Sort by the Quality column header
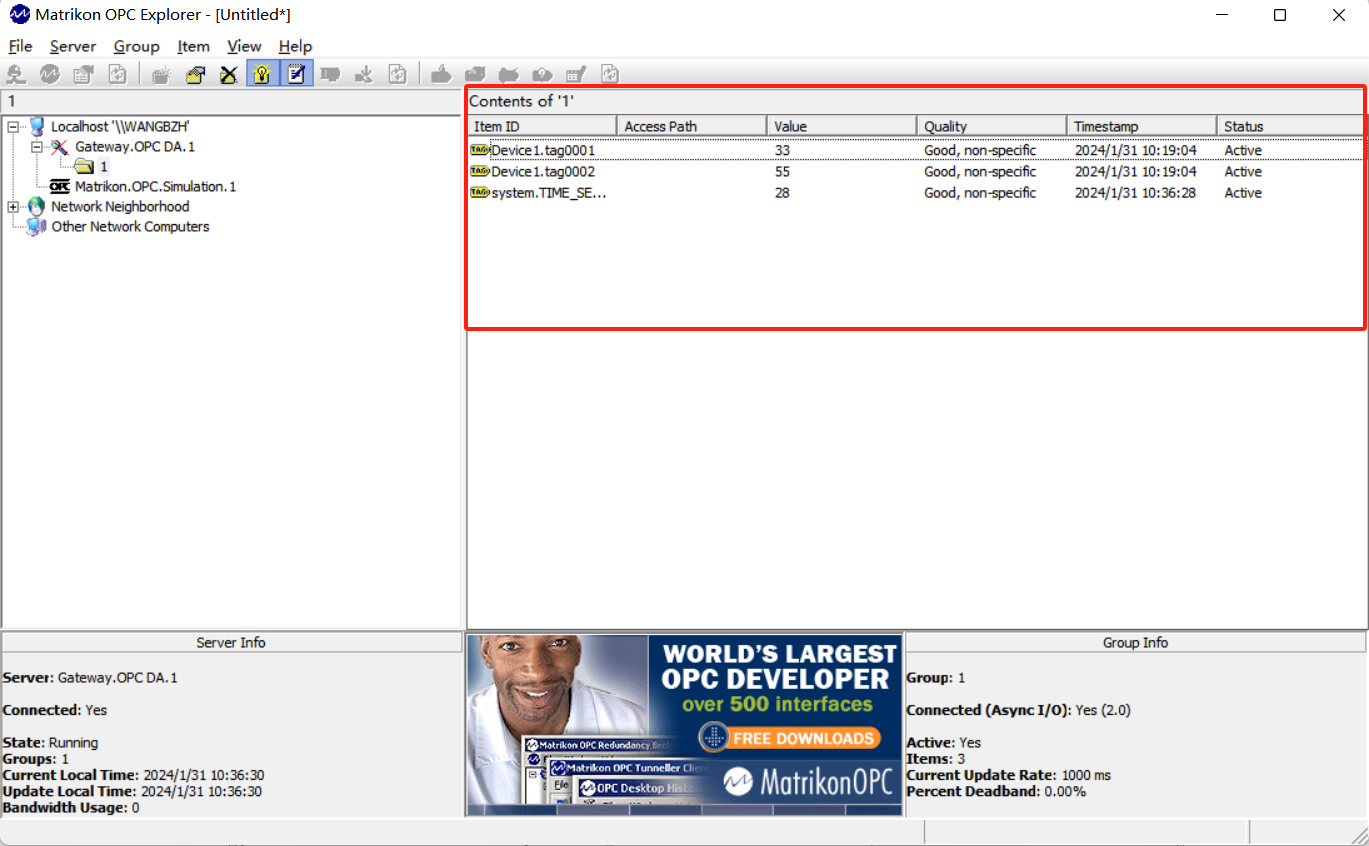1369x846 pixels. coord(992,126)
